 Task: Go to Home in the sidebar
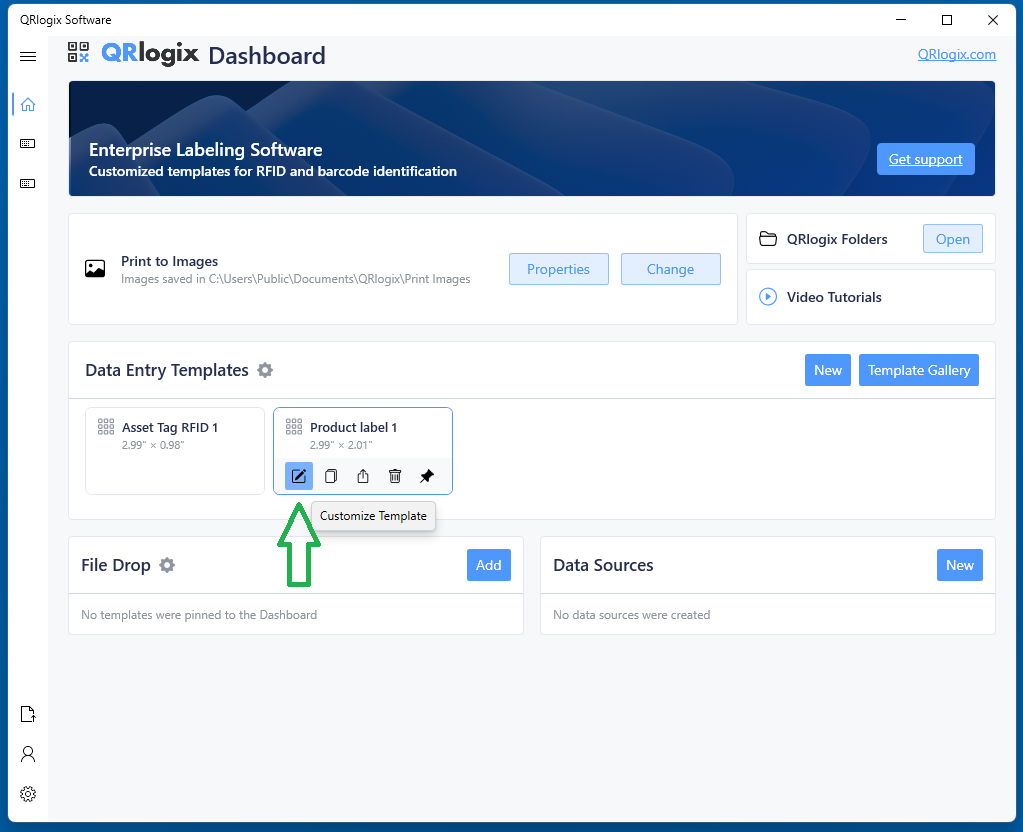point(28,104)
